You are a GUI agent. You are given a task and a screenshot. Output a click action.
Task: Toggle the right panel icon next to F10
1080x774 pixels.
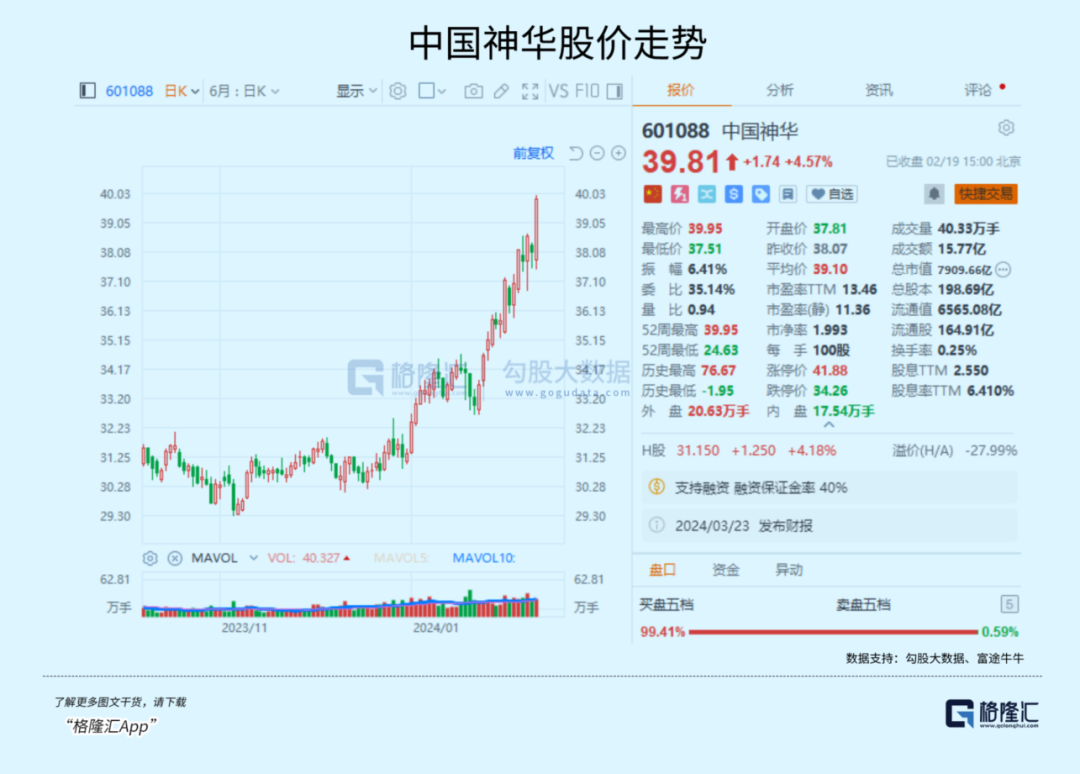click(614, 91)
